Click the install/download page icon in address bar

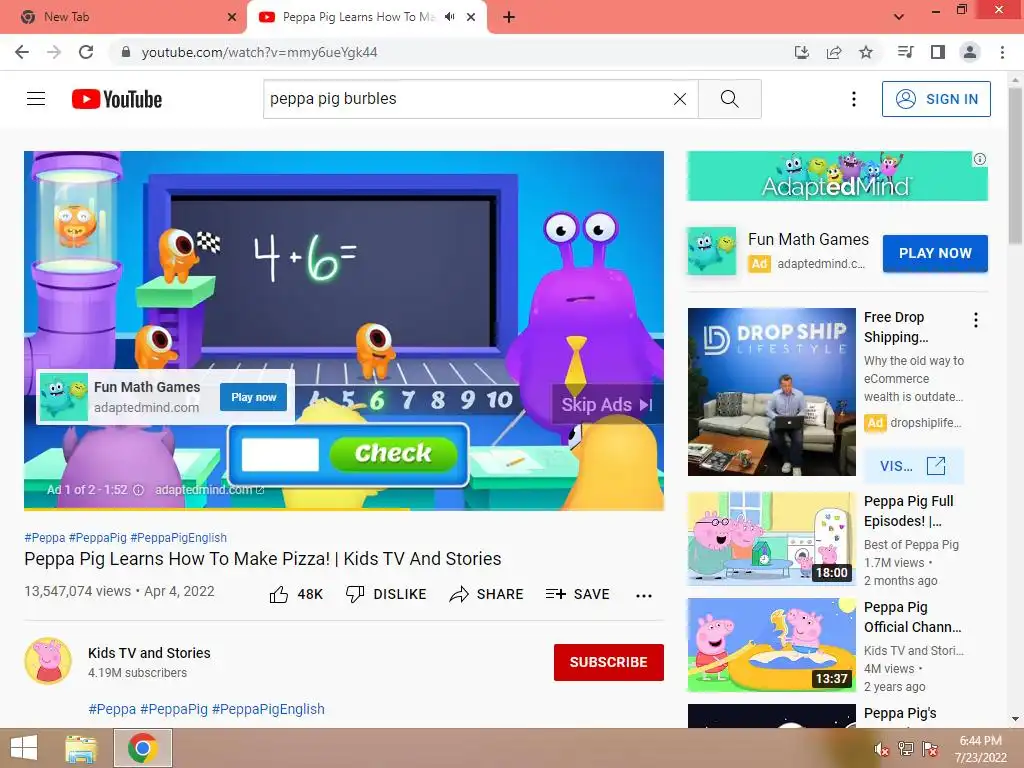tap(801, 52)
